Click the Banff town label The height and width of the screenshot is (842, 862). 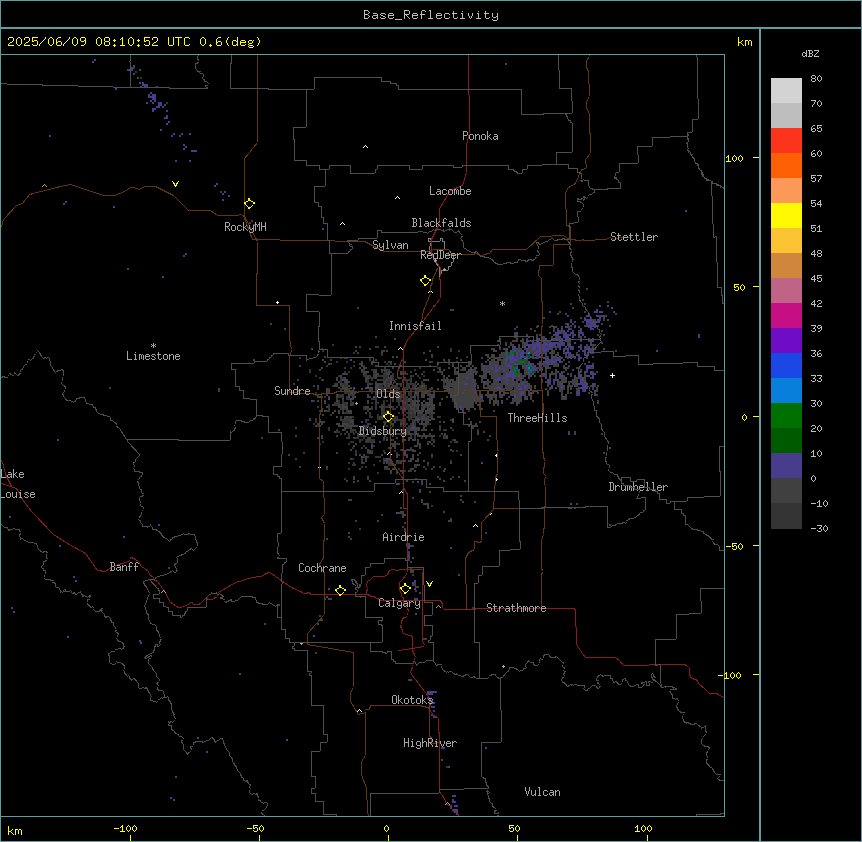124,567
